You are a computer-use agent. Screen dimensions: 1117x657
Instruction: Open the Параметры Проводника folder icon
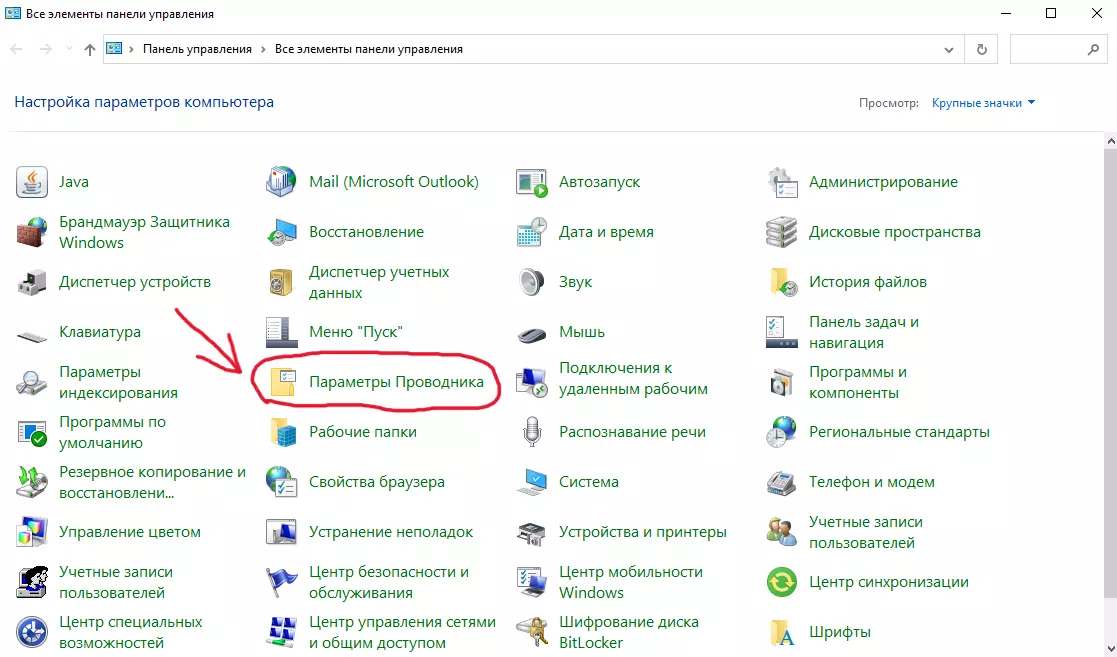click(283, 383)
